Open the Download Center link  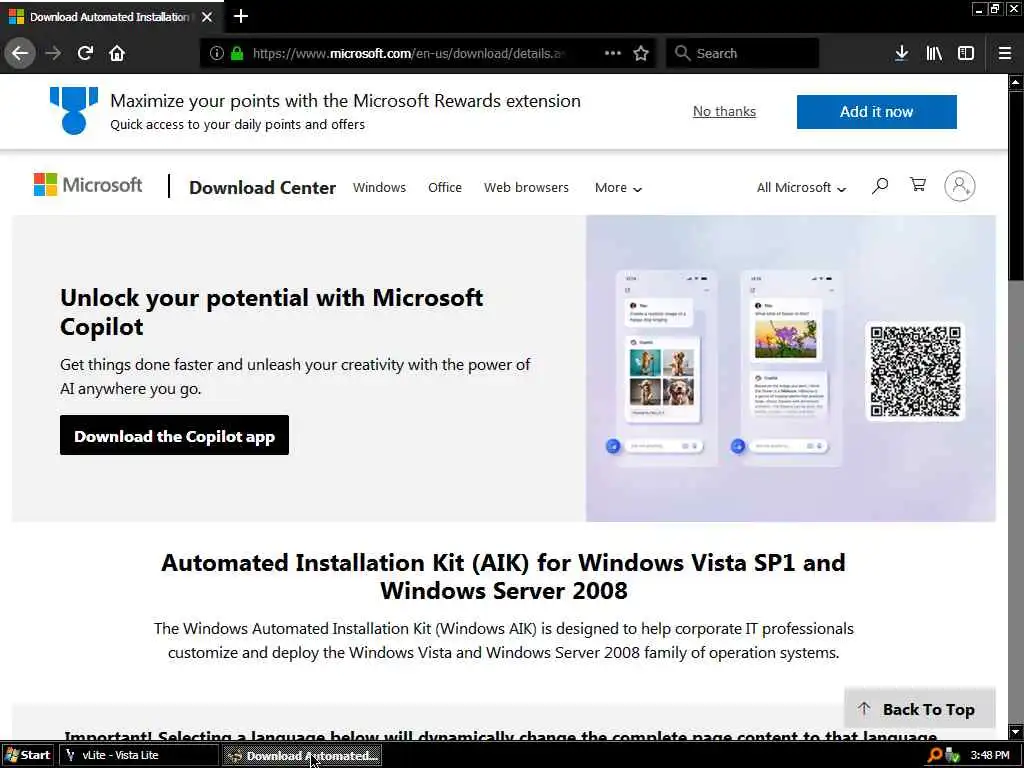pos(263,187)
